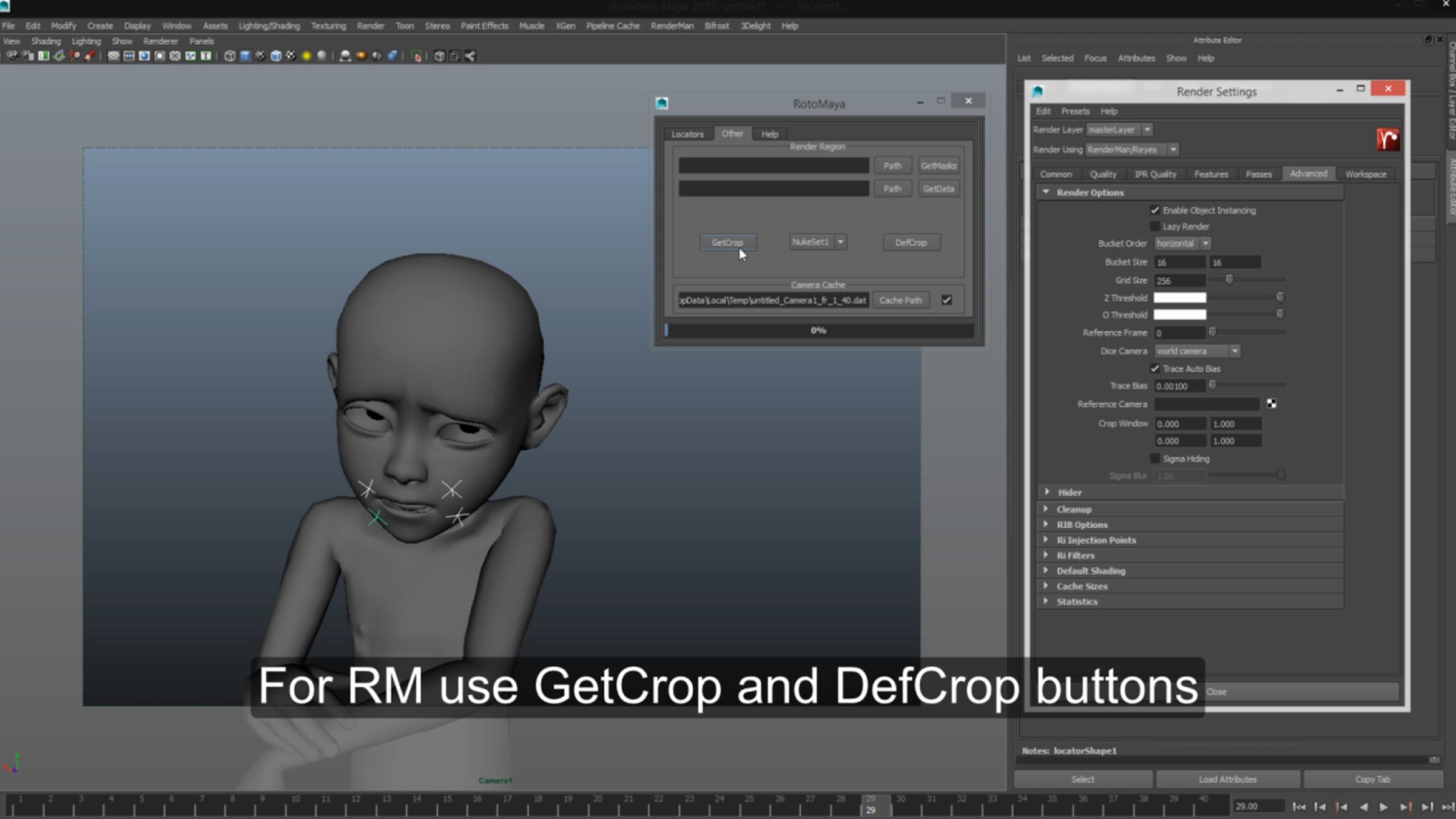This screenshot has height=819, width=1456.
Task: Go to start of playback range
Action: (x=1299, y=807)
